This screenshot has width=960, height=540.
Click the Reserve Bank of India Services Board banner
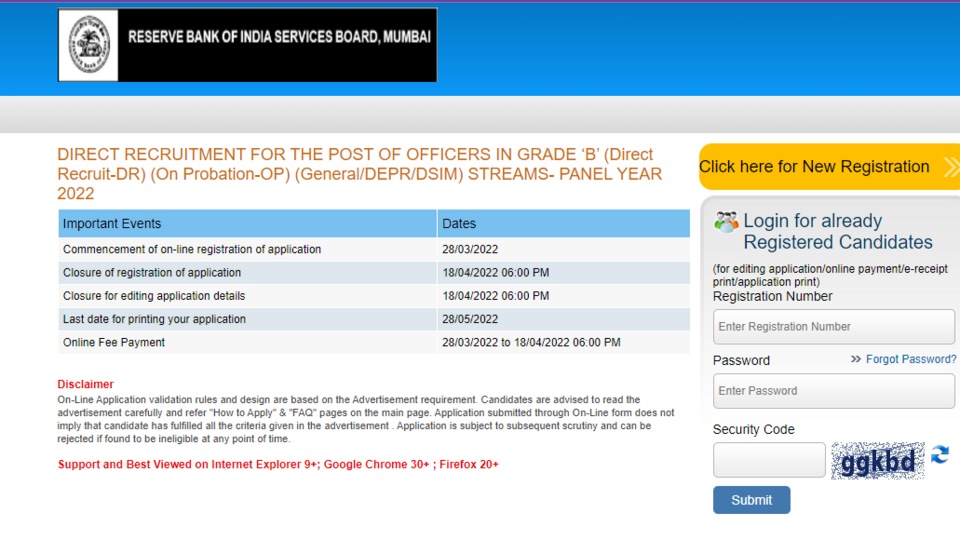pyautogui.click(x=247, y=45)
